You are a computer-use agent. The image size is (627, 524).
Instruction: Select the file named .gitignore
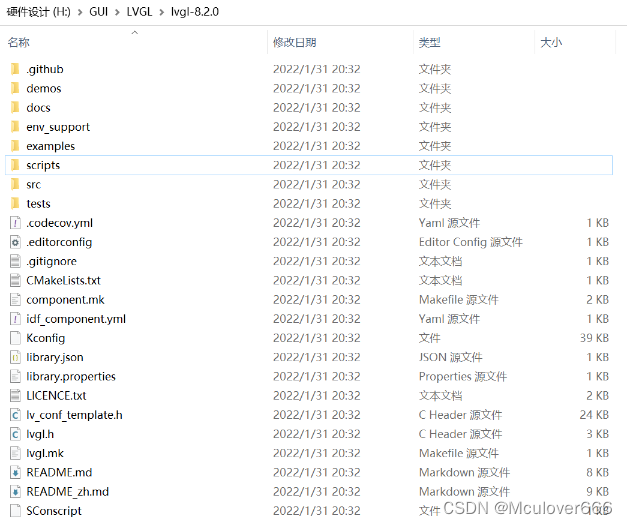(51, 261)
